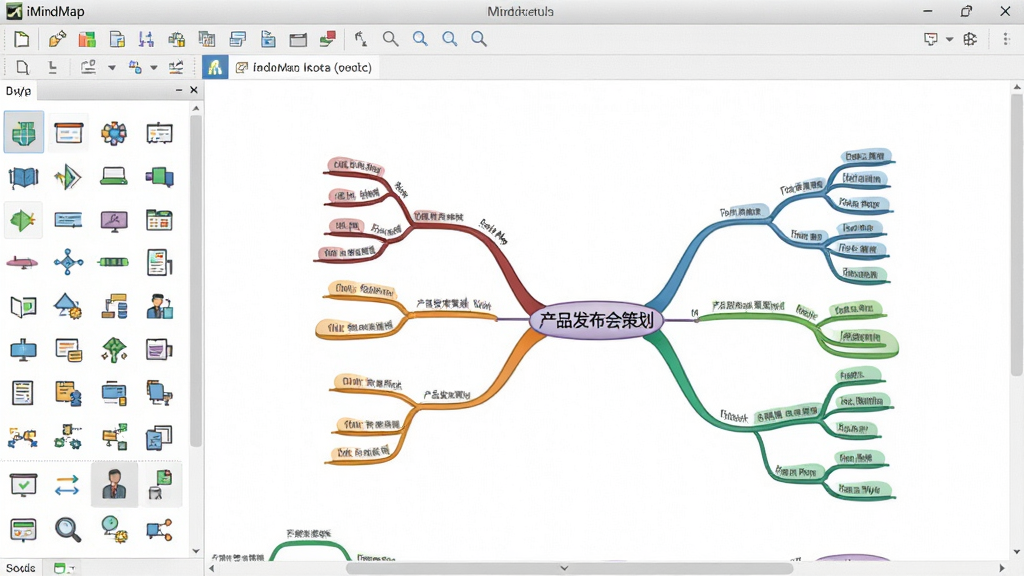Pick the purple monitor with signature icon
Image resolution: width=1024 pixels, height=576 pixels.
(x=114, y=221)
